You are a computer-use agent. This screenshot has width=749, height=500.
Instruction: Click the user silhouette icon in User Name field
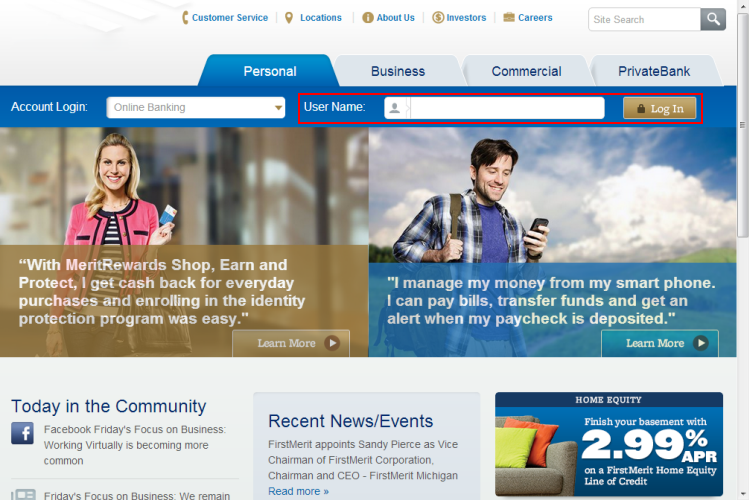pyautogui.click(x=396, y=108)
